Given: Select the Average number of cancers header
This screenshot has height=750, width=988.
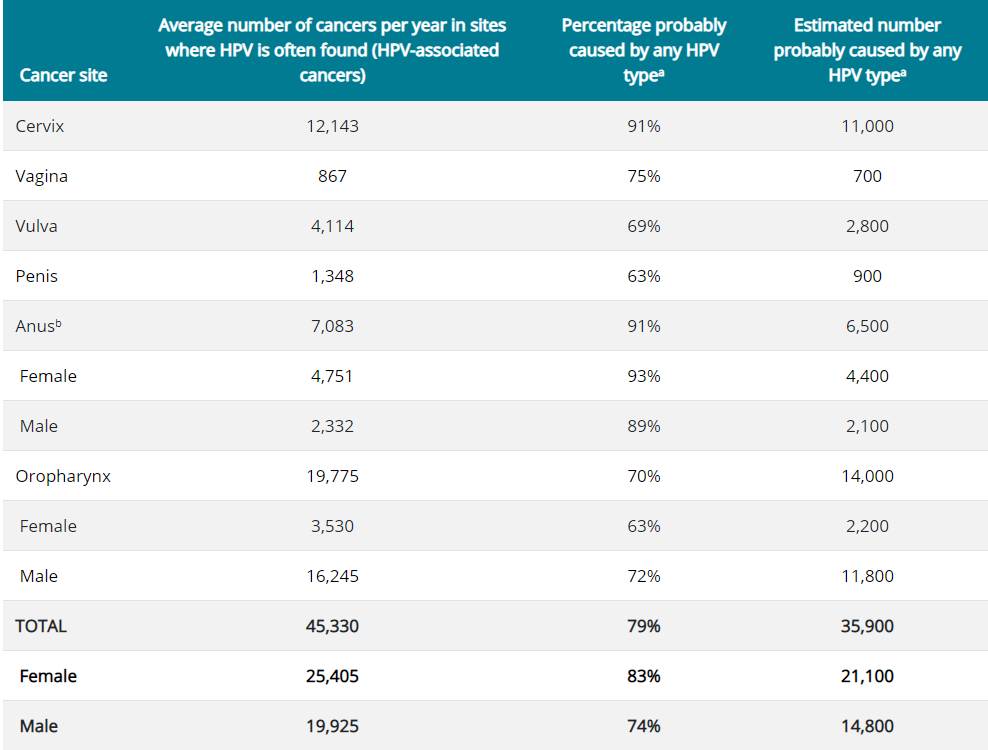Looking at the screenshot, I should (x=332, y=50).
